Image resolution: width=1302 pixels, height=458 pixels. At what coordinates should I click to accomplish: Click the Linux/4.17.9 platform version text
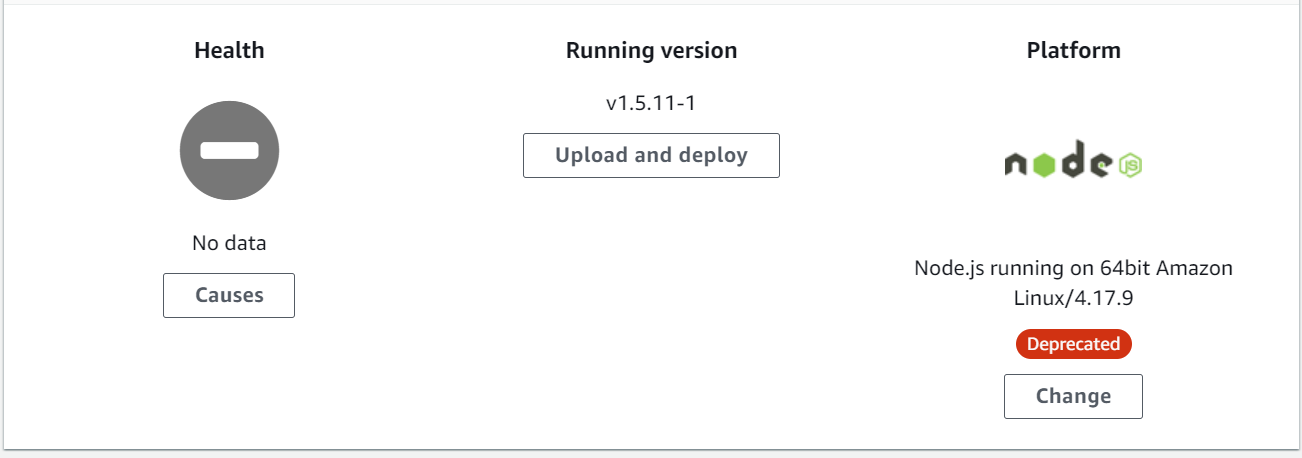coord(1073,298)
